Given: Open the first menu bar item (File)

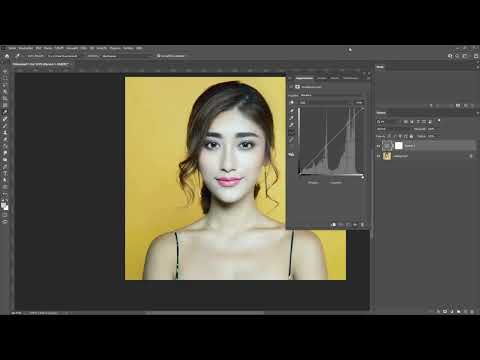Looking at the screenshot, I should 12,48.
